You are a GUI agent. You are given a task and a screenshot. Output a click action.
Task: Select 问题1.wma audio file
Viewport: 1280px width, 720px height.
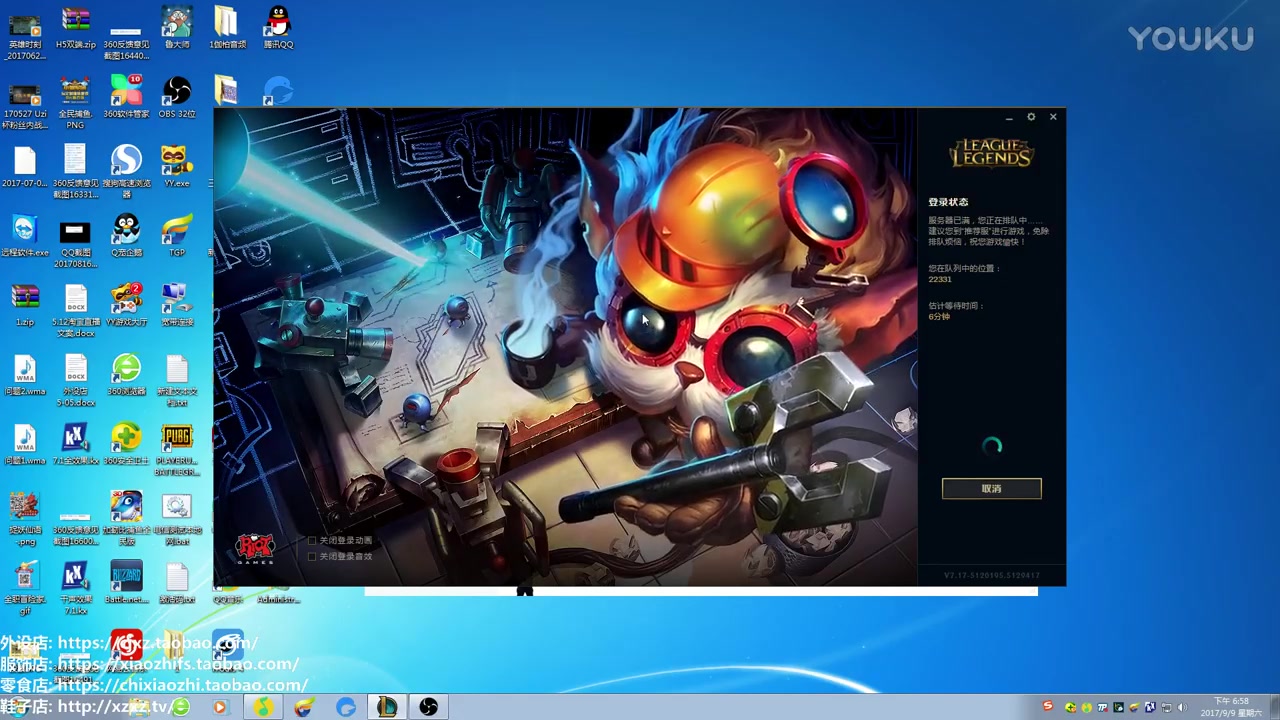pos(25,444)
